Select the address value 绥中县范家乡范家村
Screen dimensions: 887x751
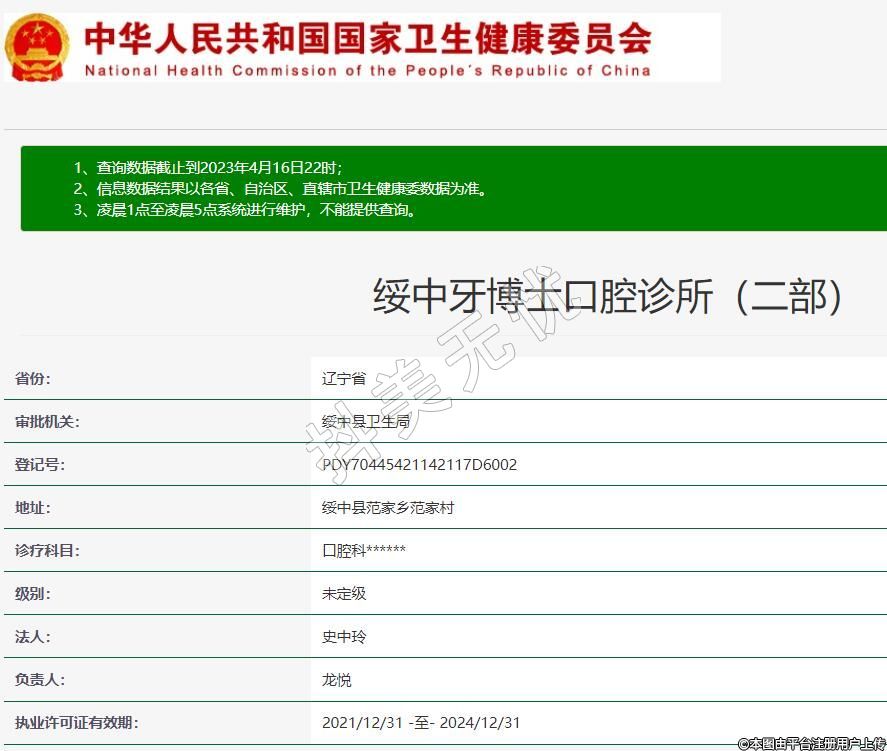(x=388, y=508)
